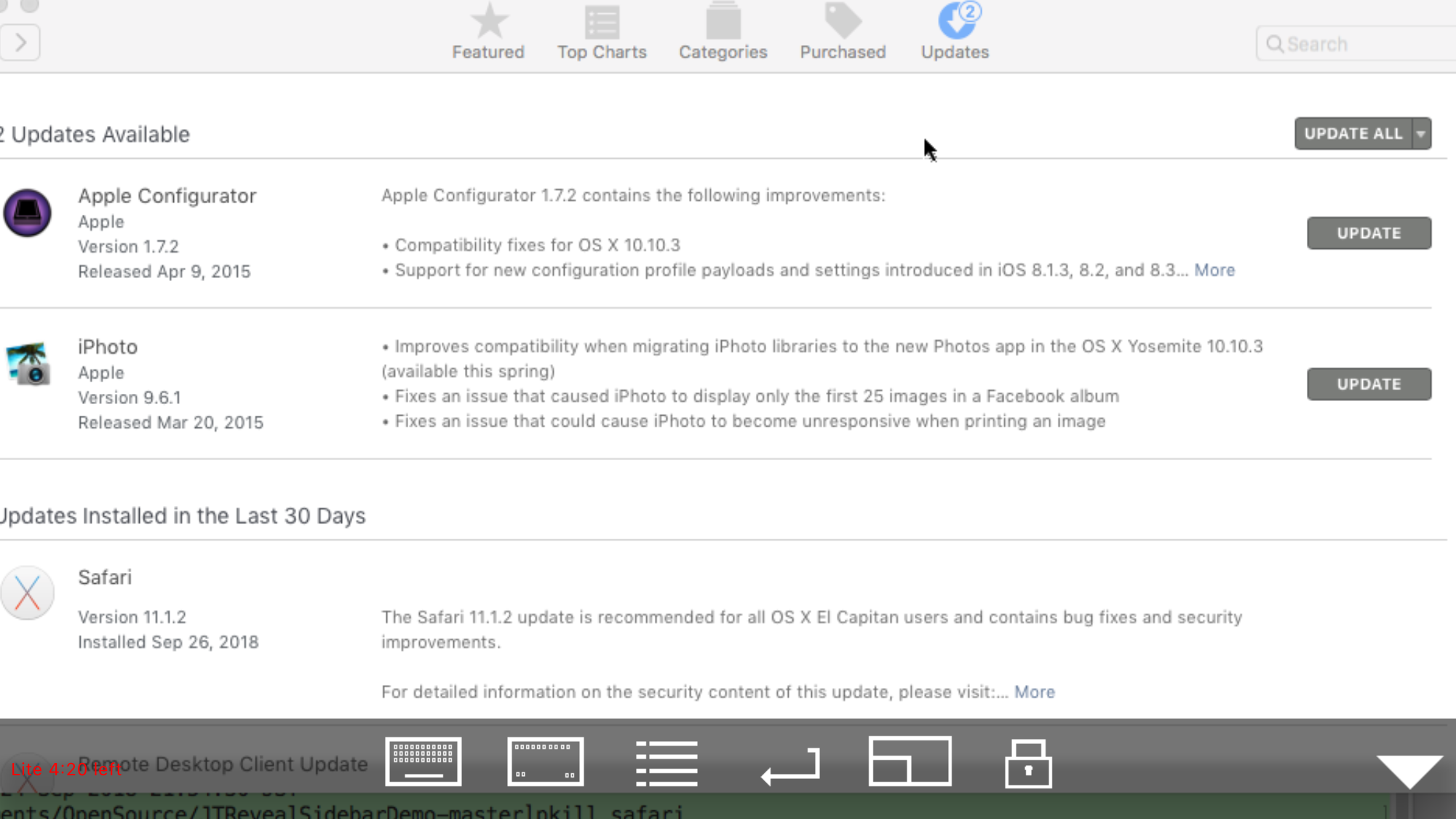This screenshot has height=819, width=1456.
Task: Click the "Version 1.7.2" text
Action: tap(128, 246)
